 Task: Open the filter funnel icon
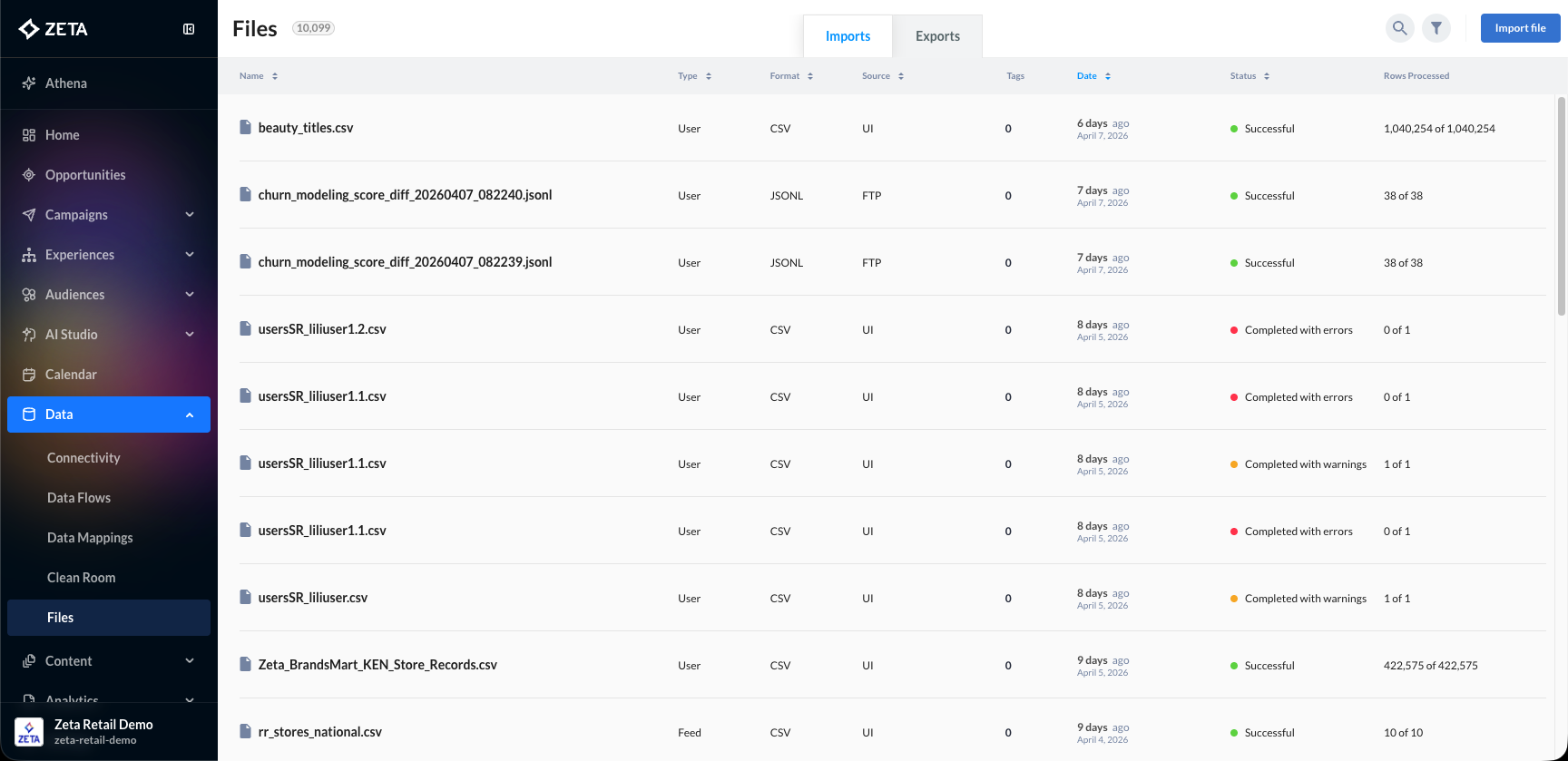click(1436, 28)
